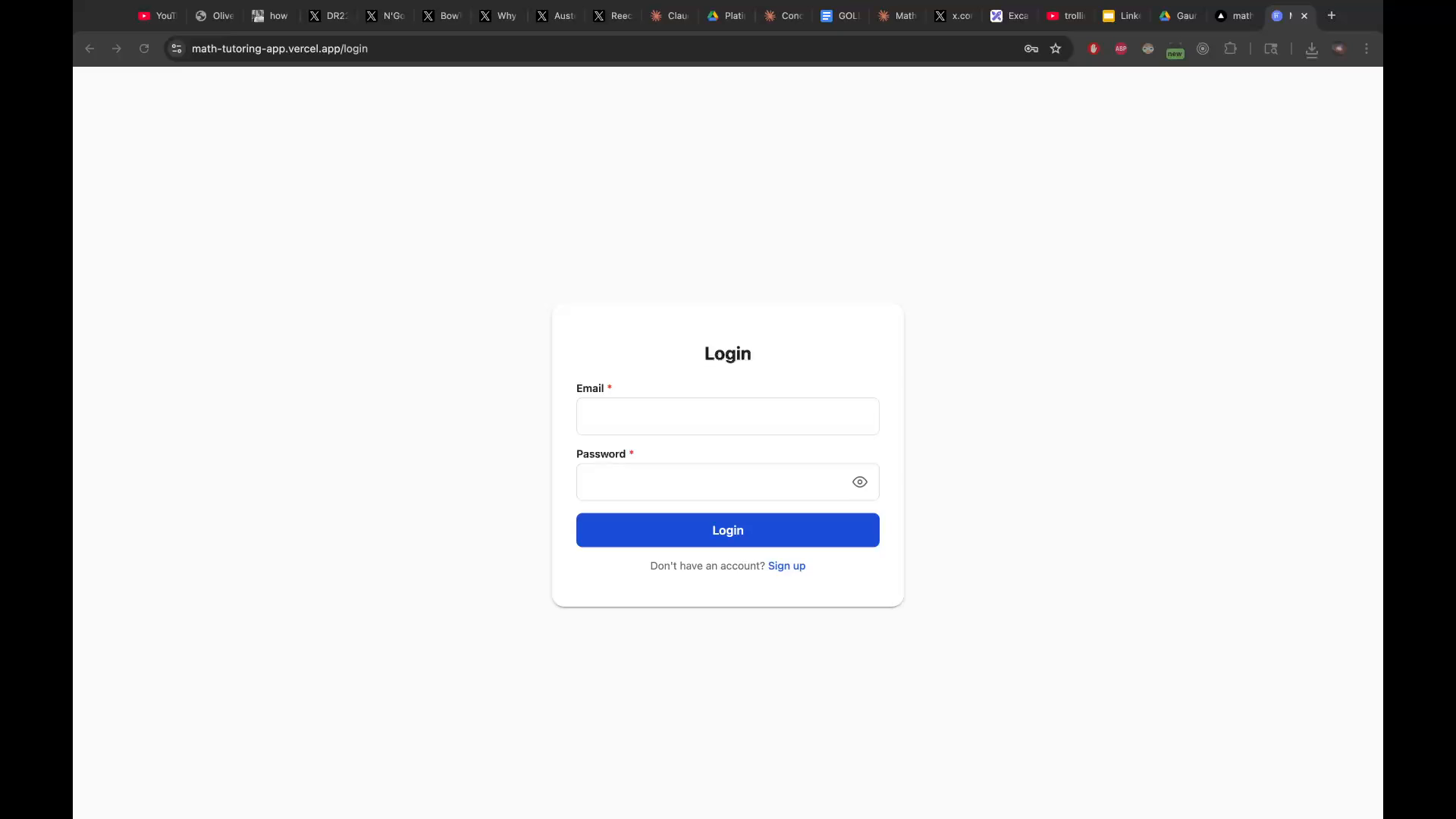Click the AdBlock Plus extension icon
Viewport: 1456px width, 819px height.
[1121, 49]
